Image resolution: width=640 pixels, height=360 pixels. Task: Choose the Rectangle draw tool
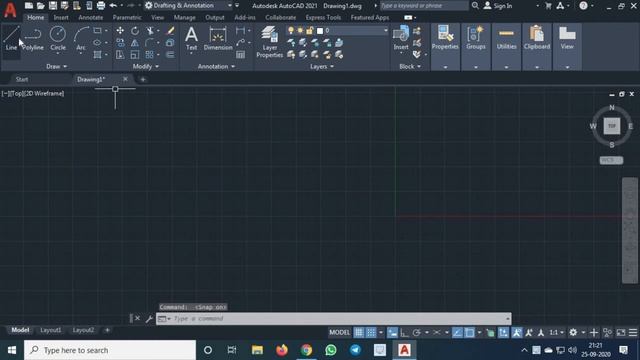coord(98,31)
